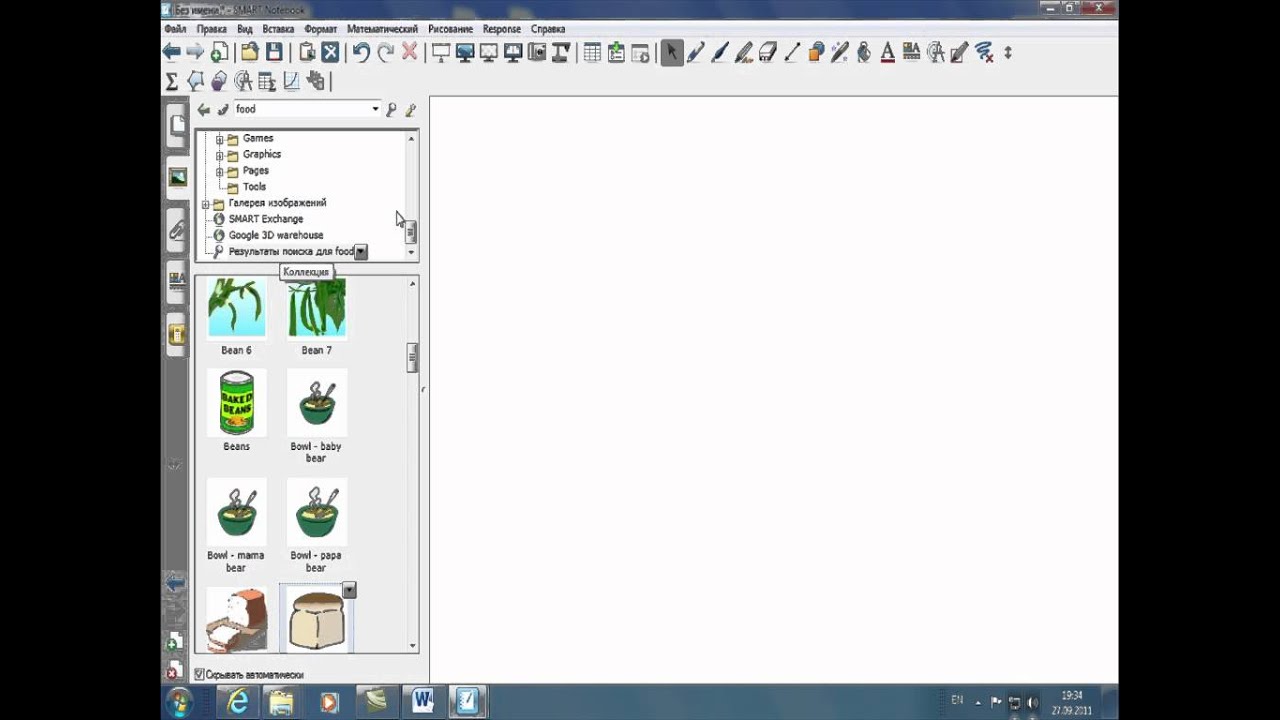1280x720 pixels.
Task: Open the Файл menu
Action: [x=175, y=29]
